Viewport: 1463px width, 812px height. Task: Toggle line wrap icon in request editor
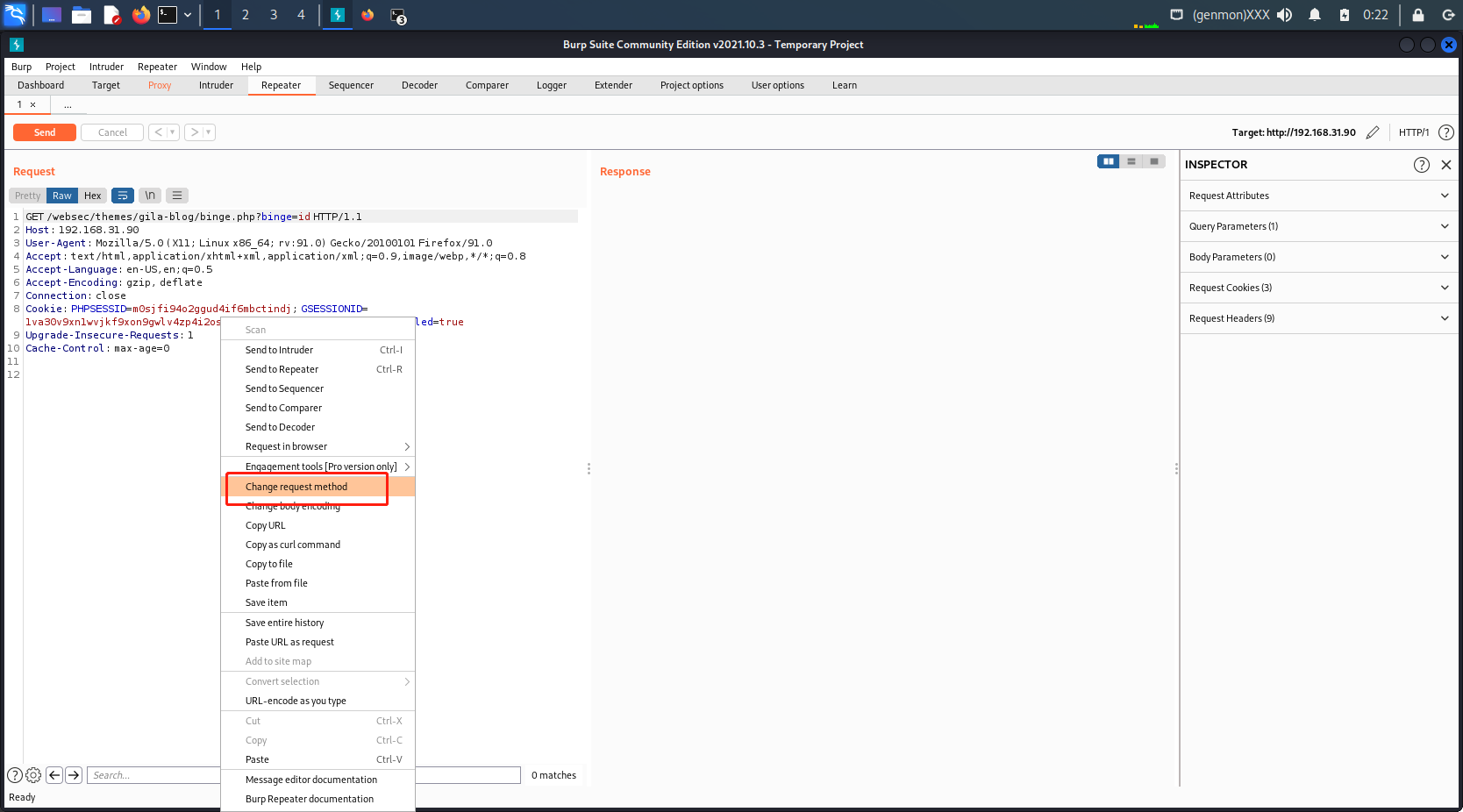[123, 196]
